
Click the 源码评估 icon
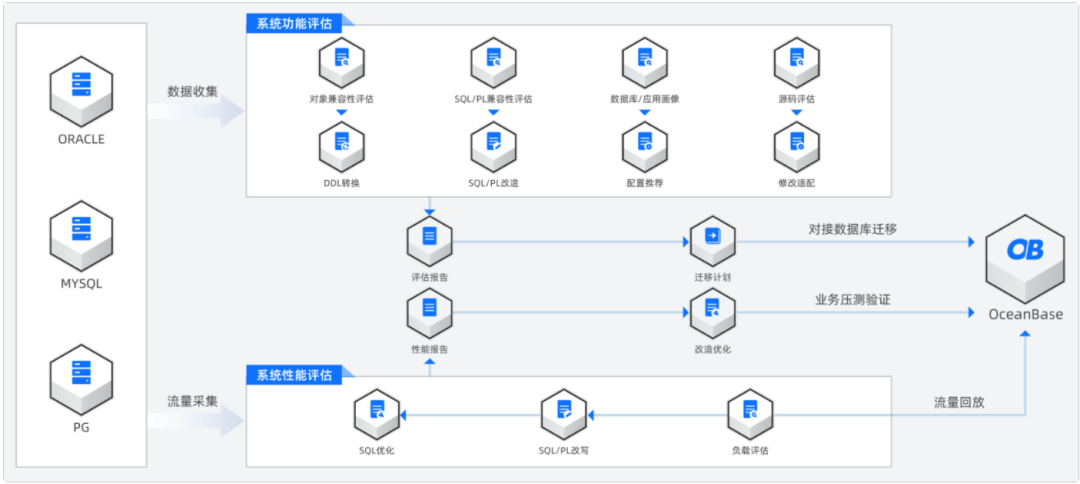pos(796,61)
